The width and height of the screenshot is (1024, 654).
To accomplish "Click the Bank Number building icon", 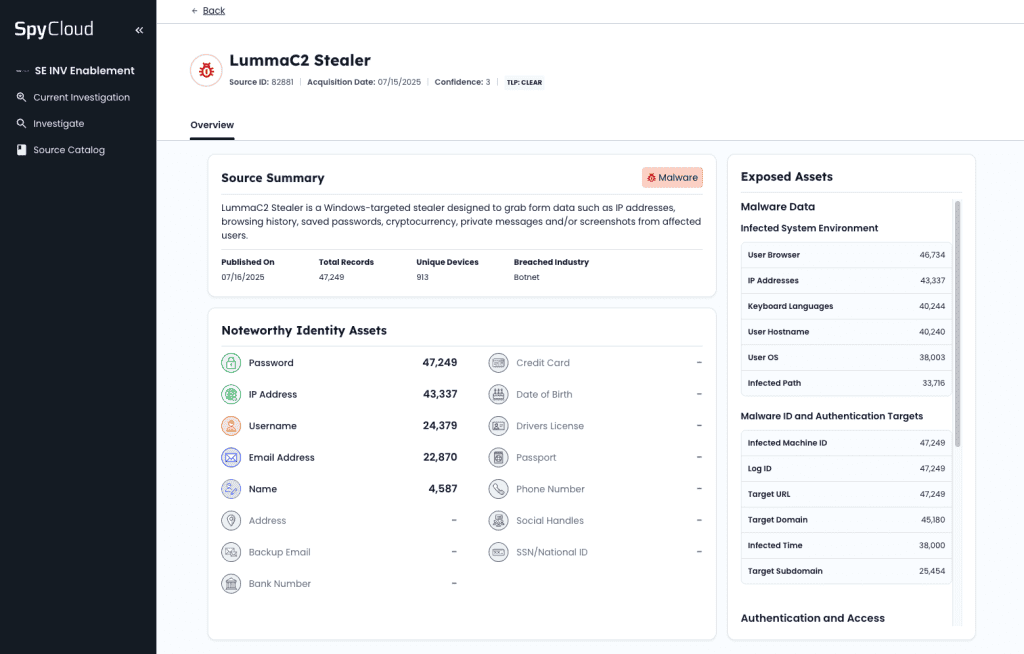I will coord(231,583).
